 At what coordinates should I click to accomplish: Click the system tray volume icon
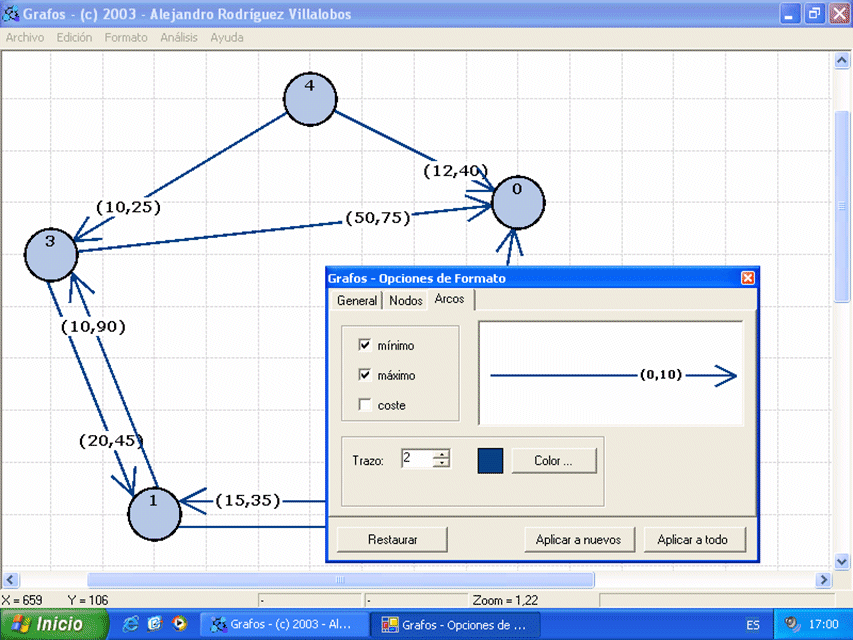coord(792,624)
